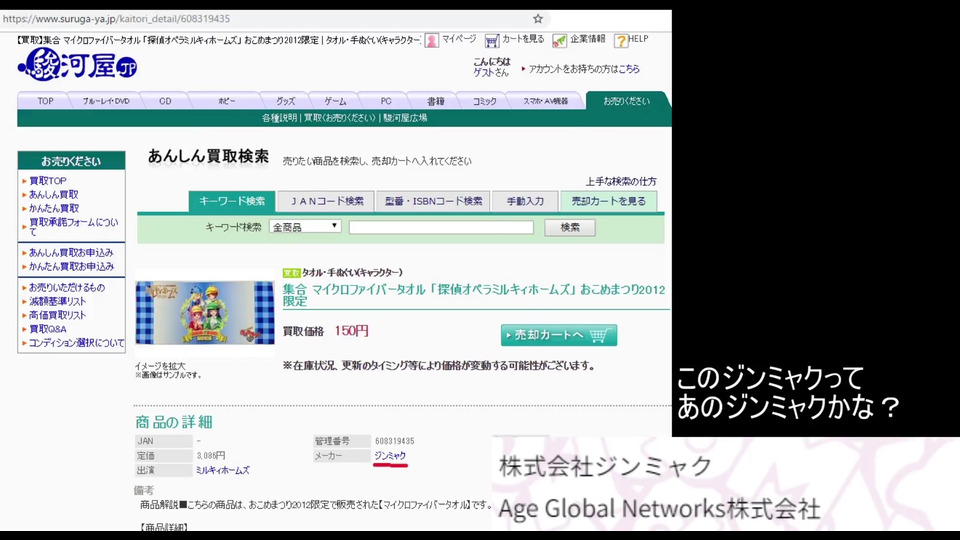Click the マイページ text link
960x540 pixels.
tap(459, 39)
